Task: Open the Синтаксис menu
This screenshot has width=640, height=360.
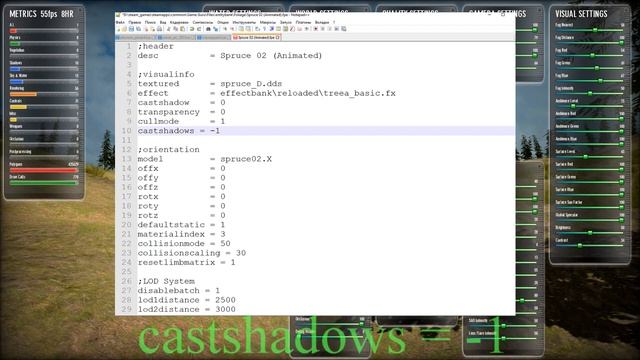Action: (x=203, y=22)
